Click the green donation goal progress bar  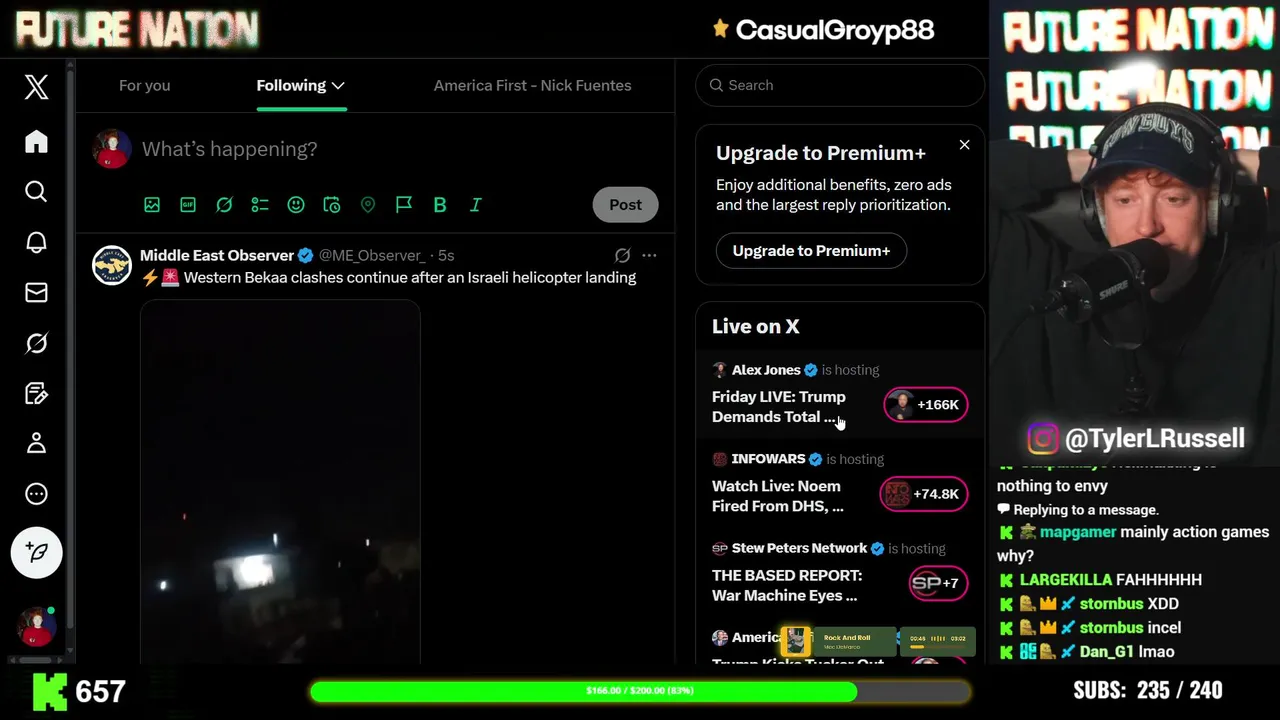[640, 691]
